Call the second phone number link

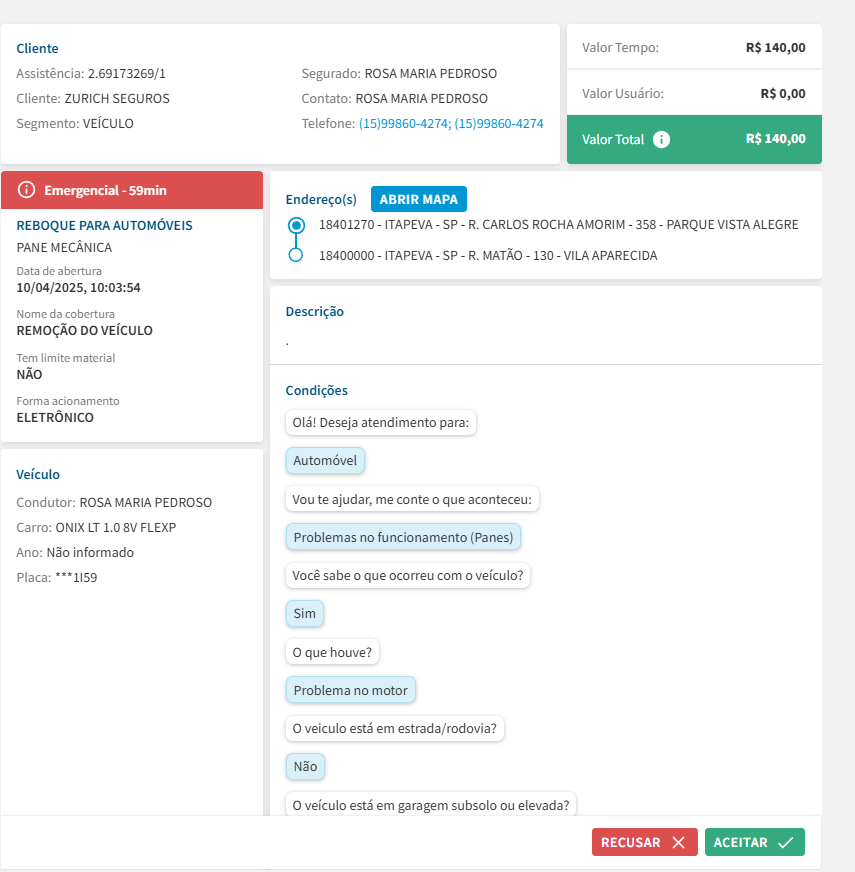499,124
